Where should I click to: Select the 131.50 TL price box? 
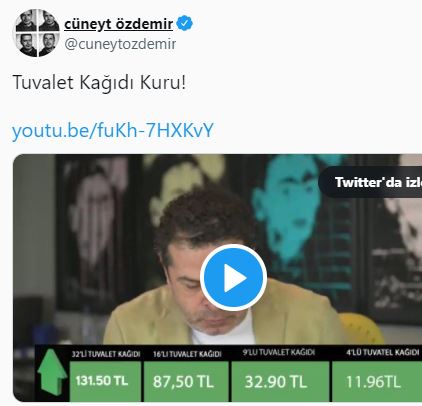105,381
